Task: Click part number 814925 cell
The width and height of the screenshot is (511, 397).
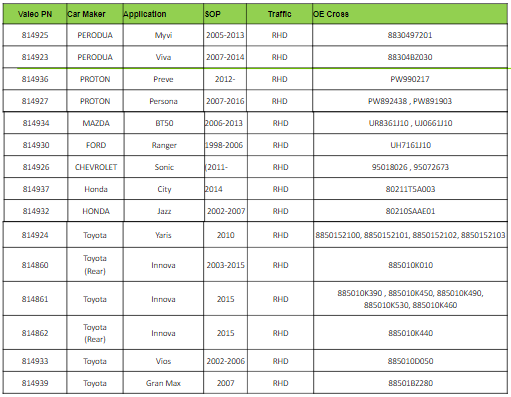Action: point(35,35)
